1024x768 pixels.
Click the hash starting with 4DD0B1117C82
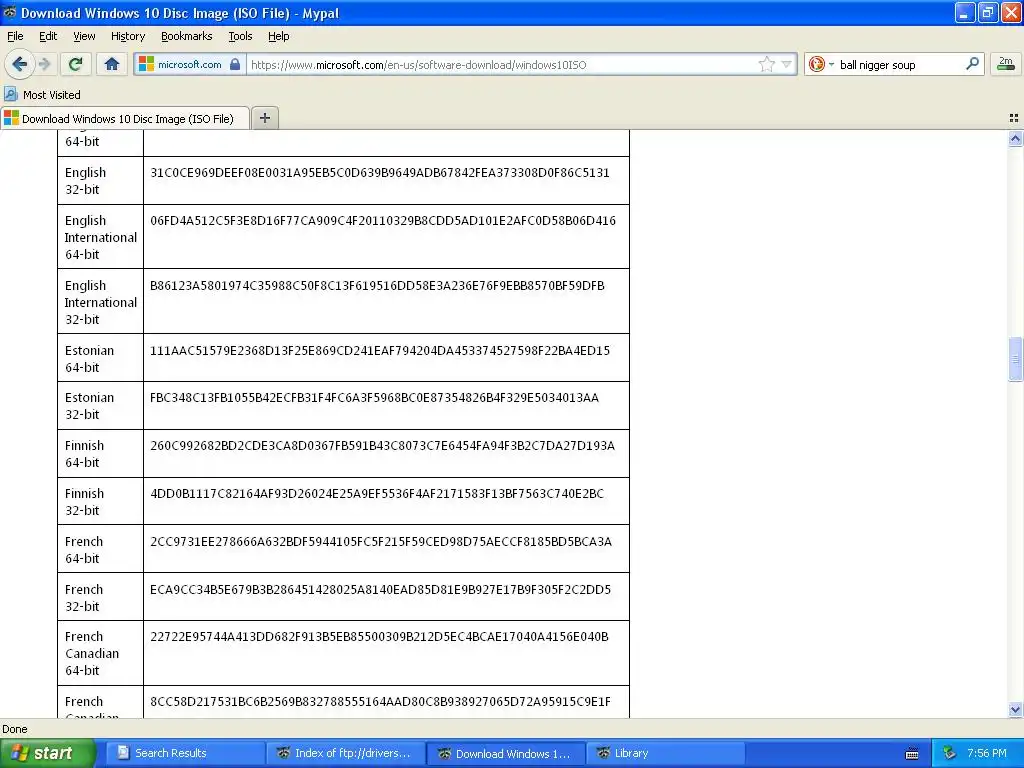pos(377,494)
